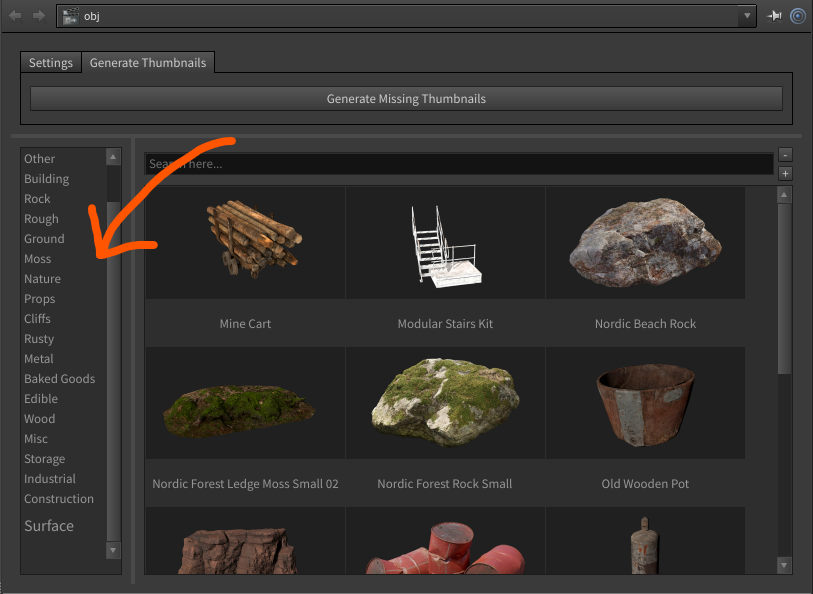The width and height of the screenshot is (813, 594).
Task: Select the Industrial category
Action: pyautogui.click(x=50, y=479)
